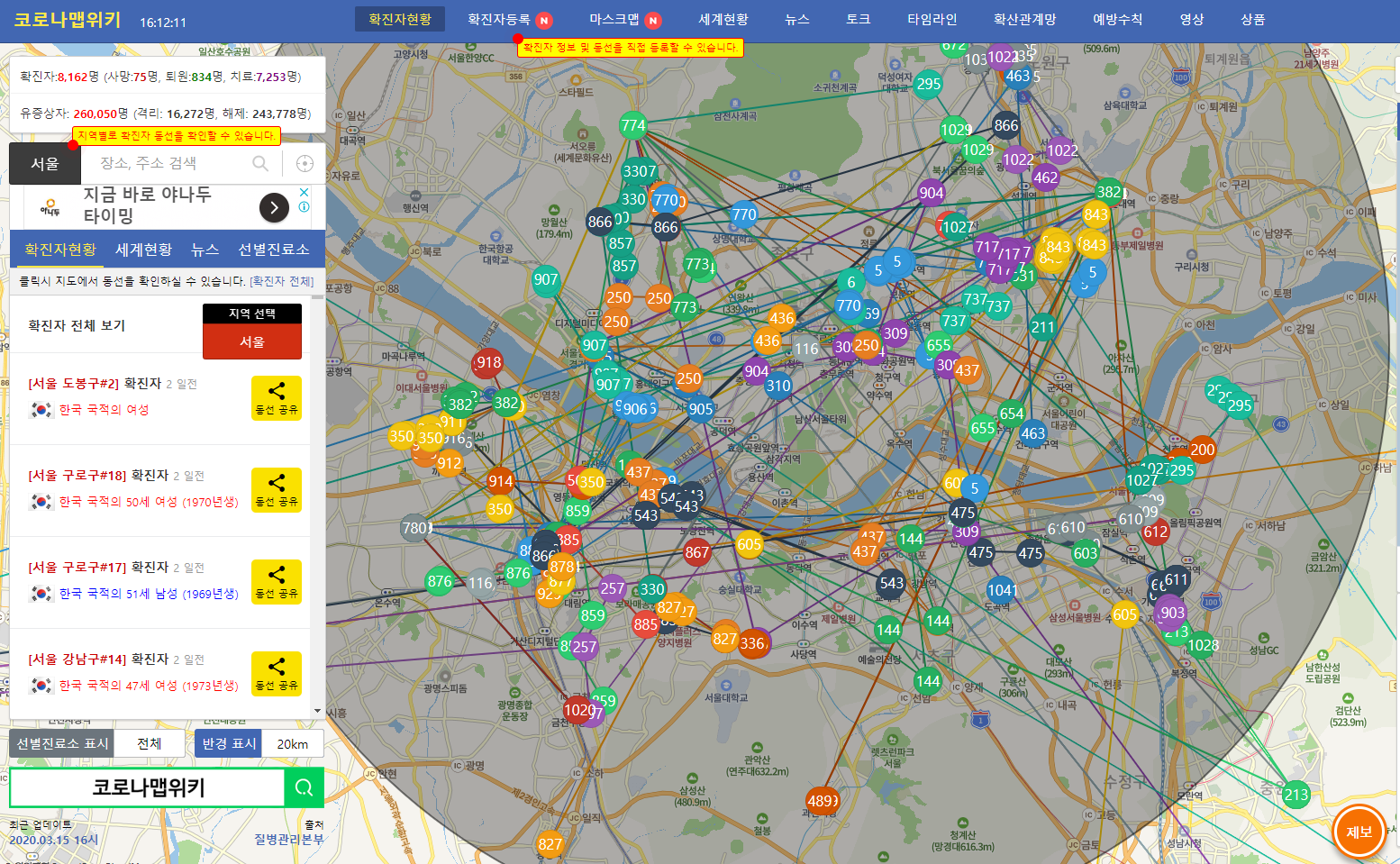
Task: Click the current-location crosshair icon
Action: (305, 163)
